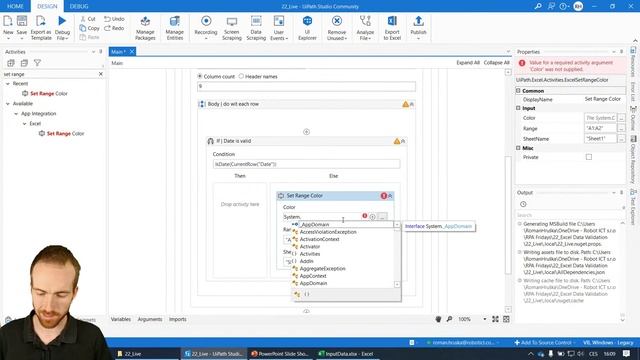This screenshot has width=640, height=360.
Task: Click the overview toggle icon
Action: tap(506, 319)
